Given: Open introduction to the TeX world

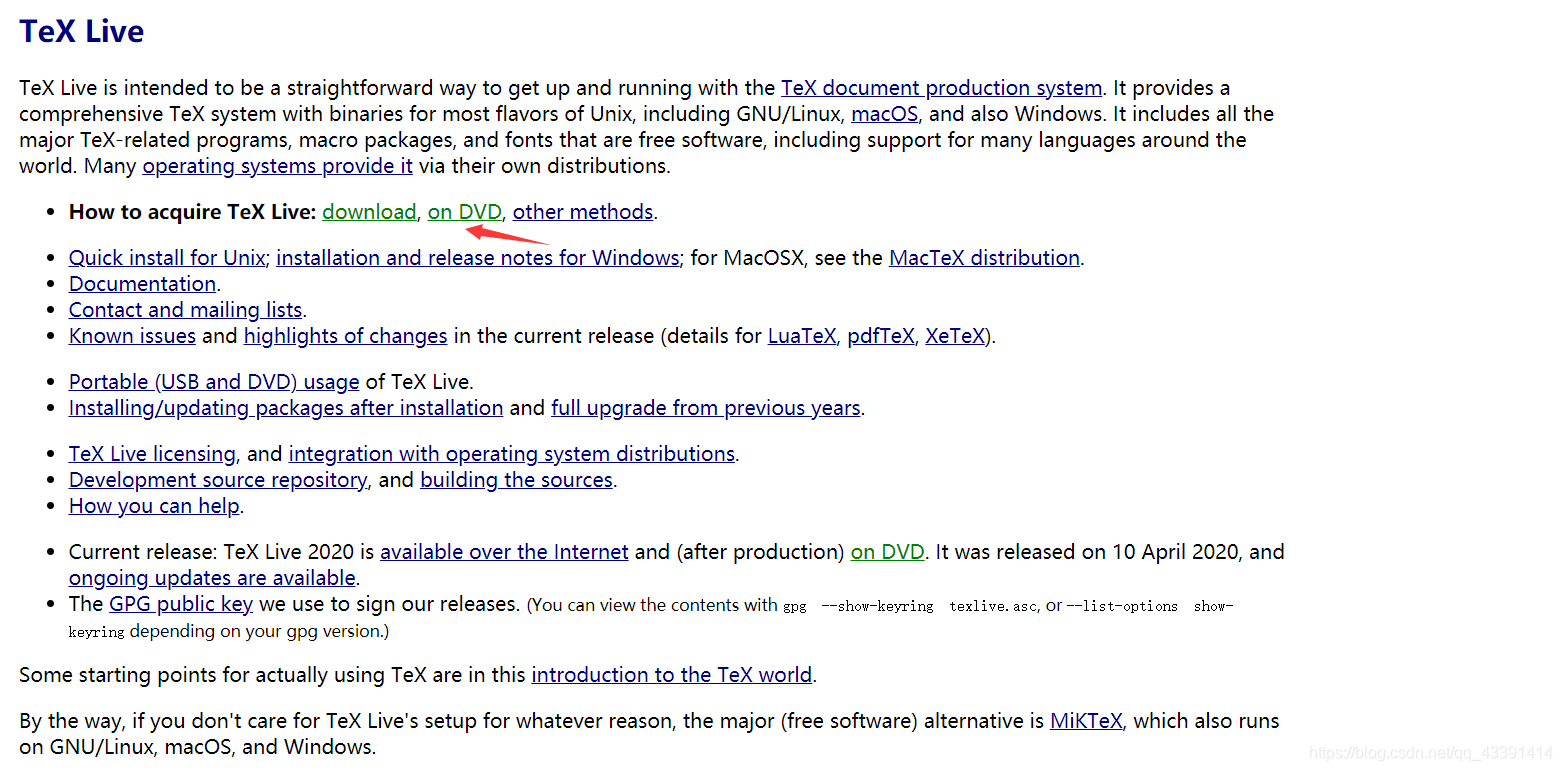Looking at the screenshot, I should pos(671,675).
